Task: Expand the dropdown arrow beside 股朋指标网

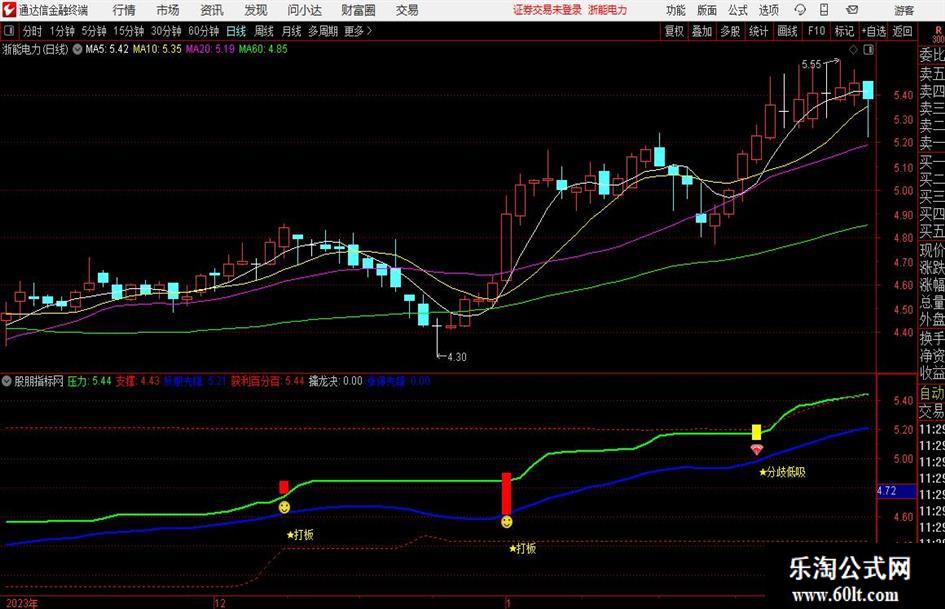Action: click(7, 381)
